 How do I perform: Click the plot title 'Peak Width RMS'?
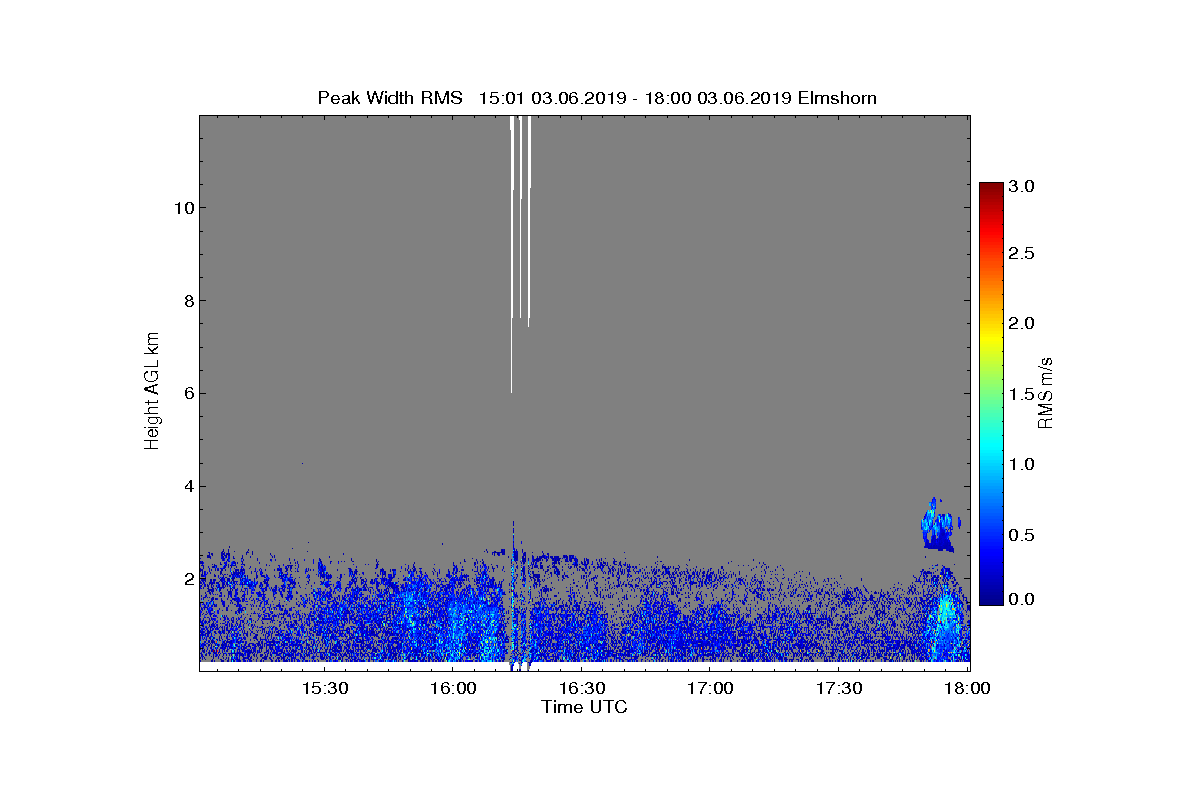tap(390, 97)
